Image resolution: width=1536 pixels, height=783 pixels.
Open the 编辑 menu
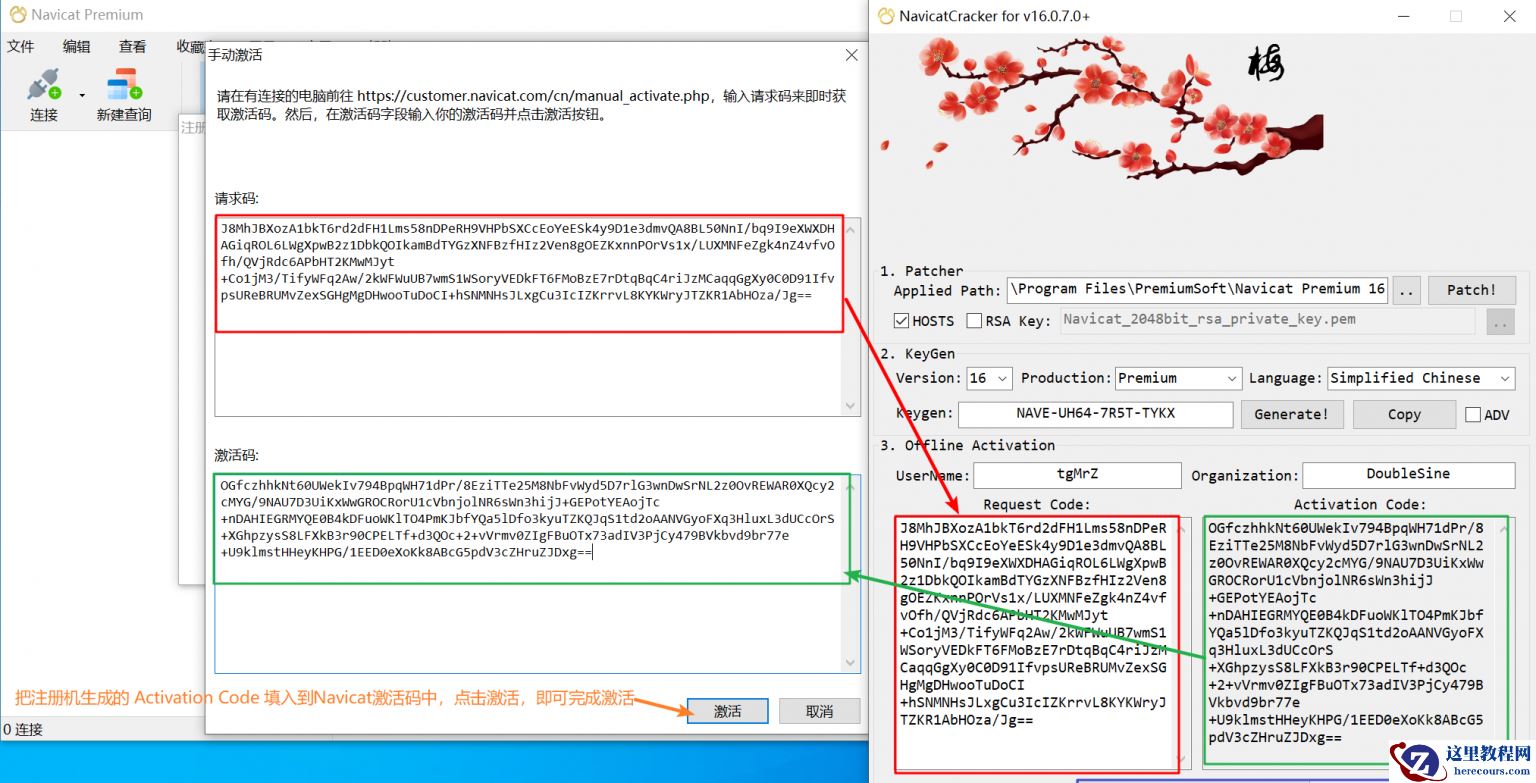77,46
